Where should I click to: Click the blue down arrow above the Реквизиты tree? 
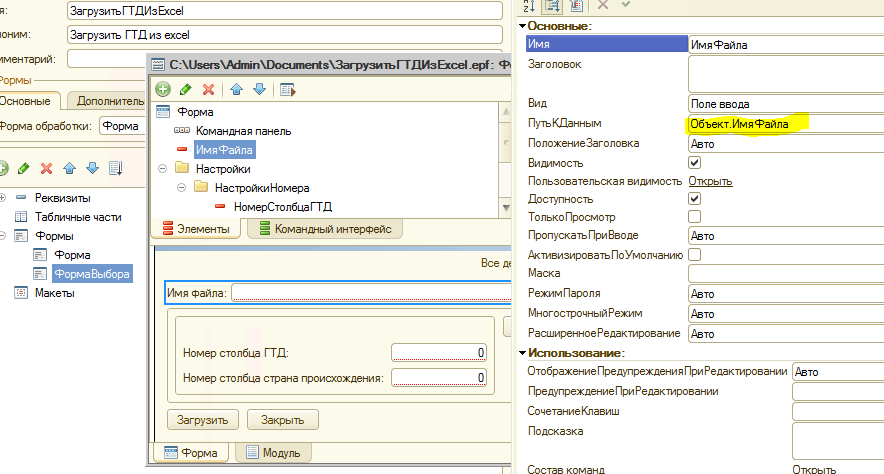click(92, 168)
